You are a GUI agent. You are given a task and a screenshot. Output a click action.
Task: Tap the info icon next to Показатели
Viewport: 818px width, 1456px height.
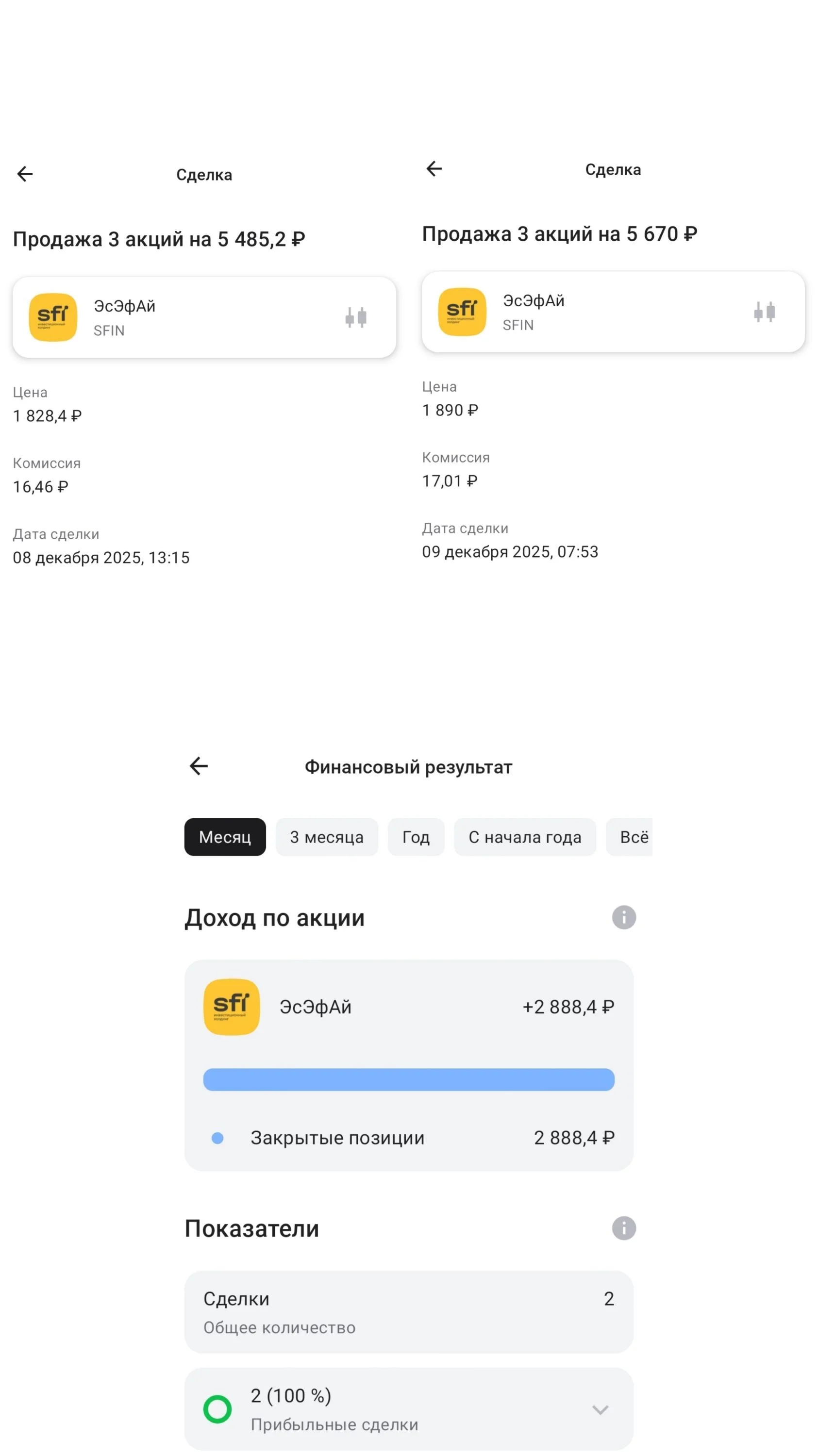(x=623, y=1228)
